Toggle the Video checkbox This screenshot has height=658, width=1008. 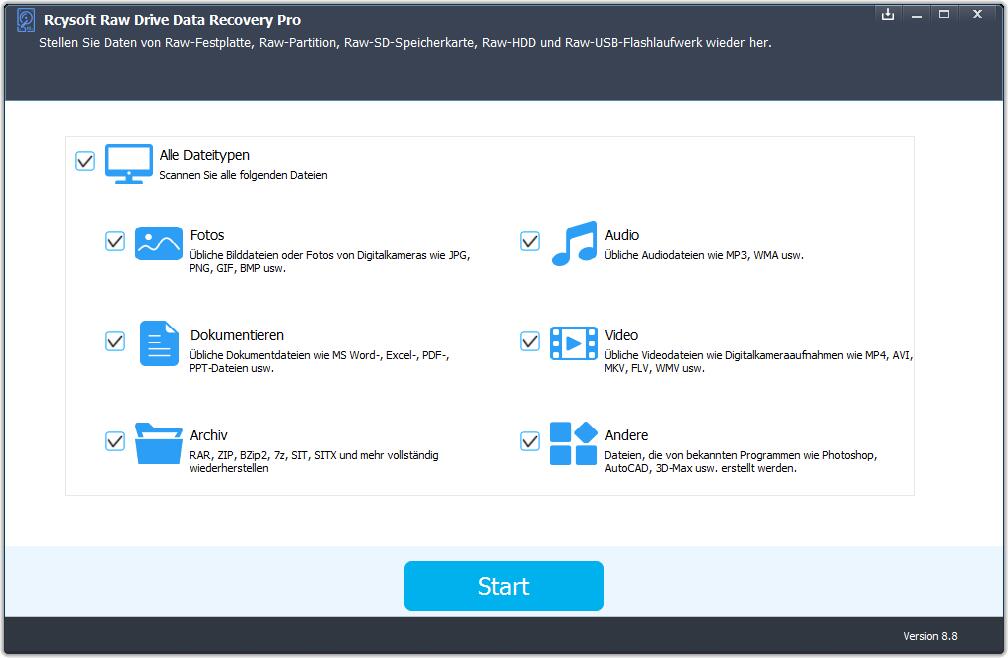pos(530,341)
